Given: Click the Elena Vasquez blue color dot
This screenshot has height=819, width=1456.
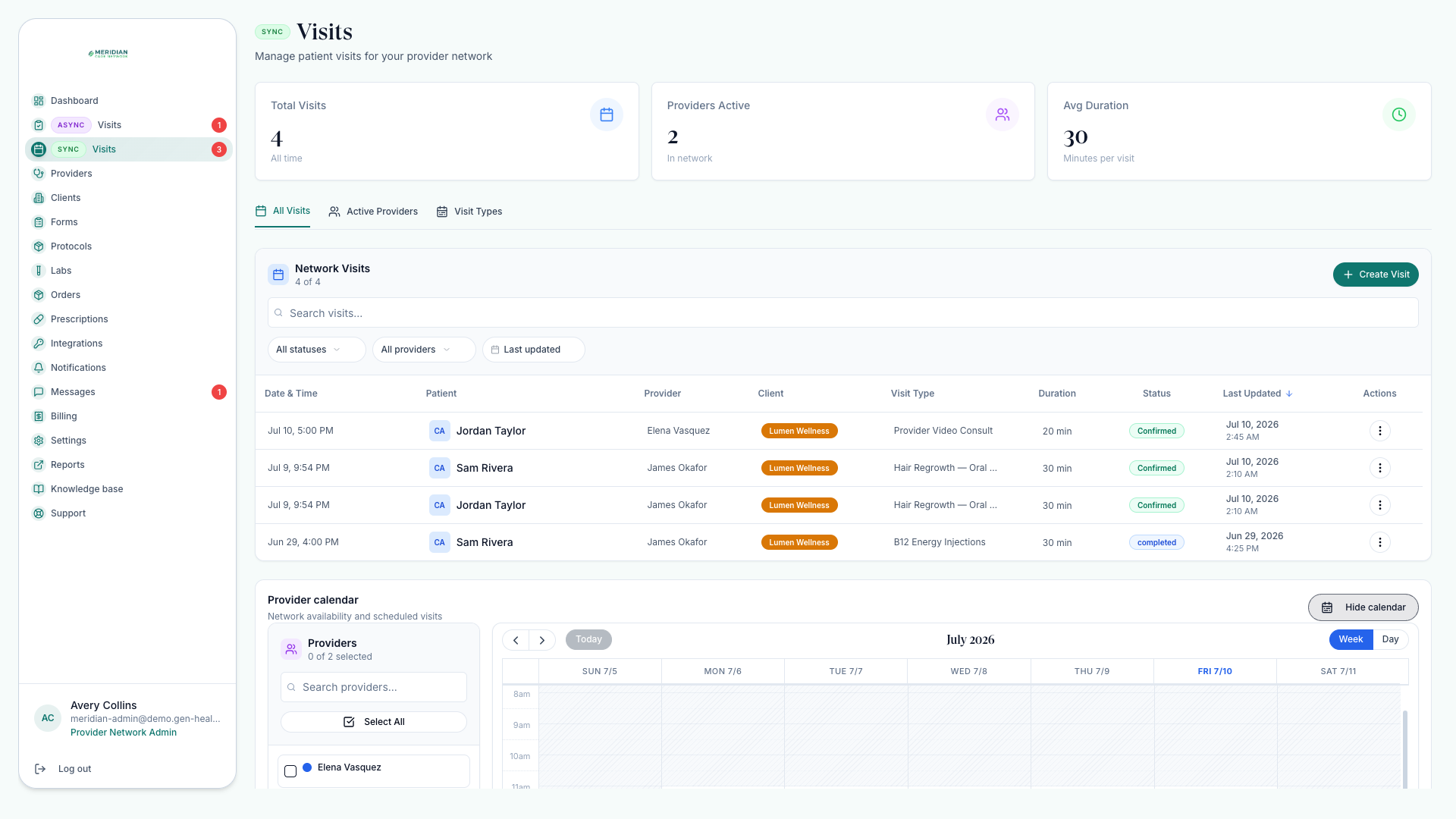Looking at the screenshot, I should point(307,767).
